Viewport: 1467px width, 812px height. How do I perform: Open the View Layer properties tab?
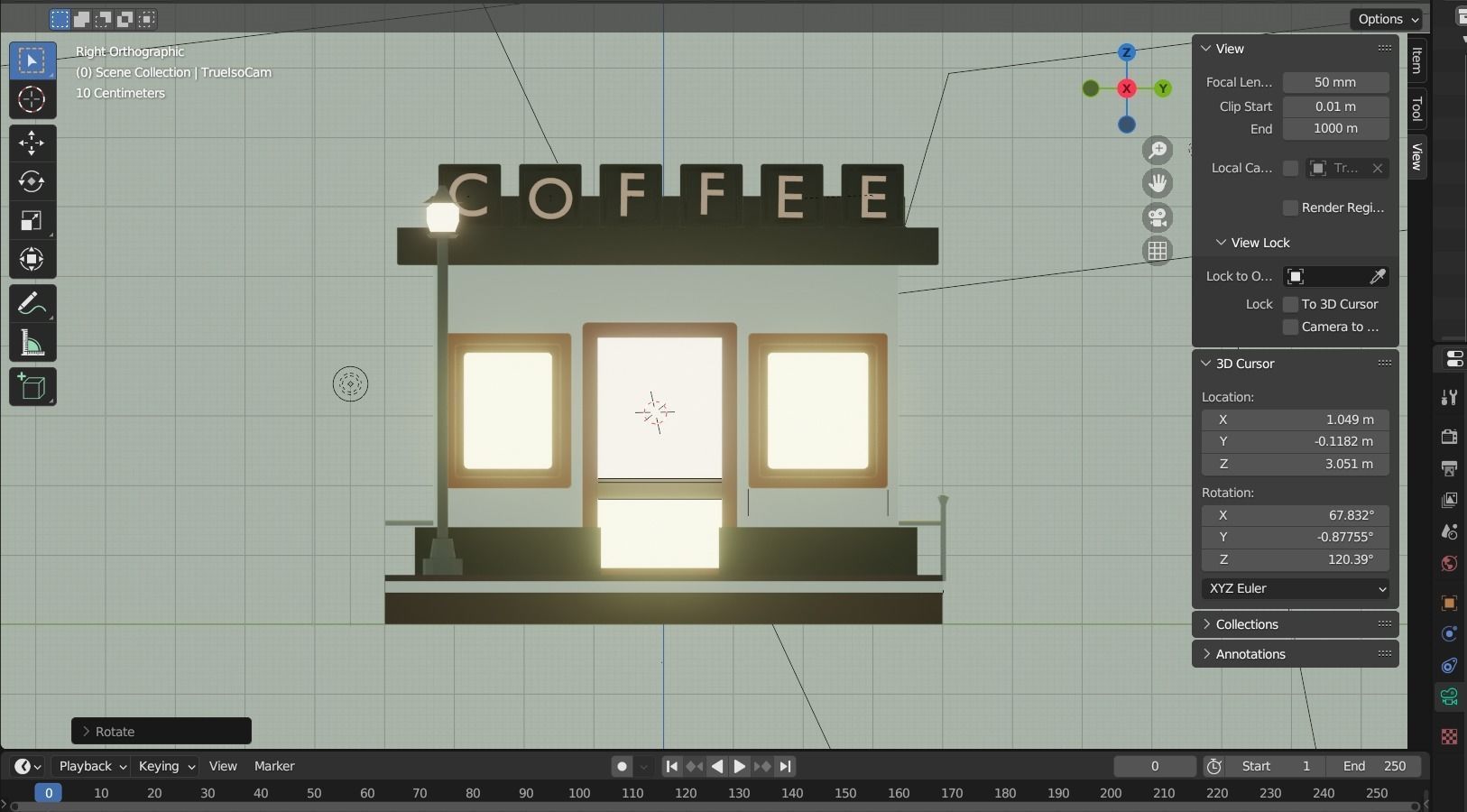click(x=1449, y=500)
